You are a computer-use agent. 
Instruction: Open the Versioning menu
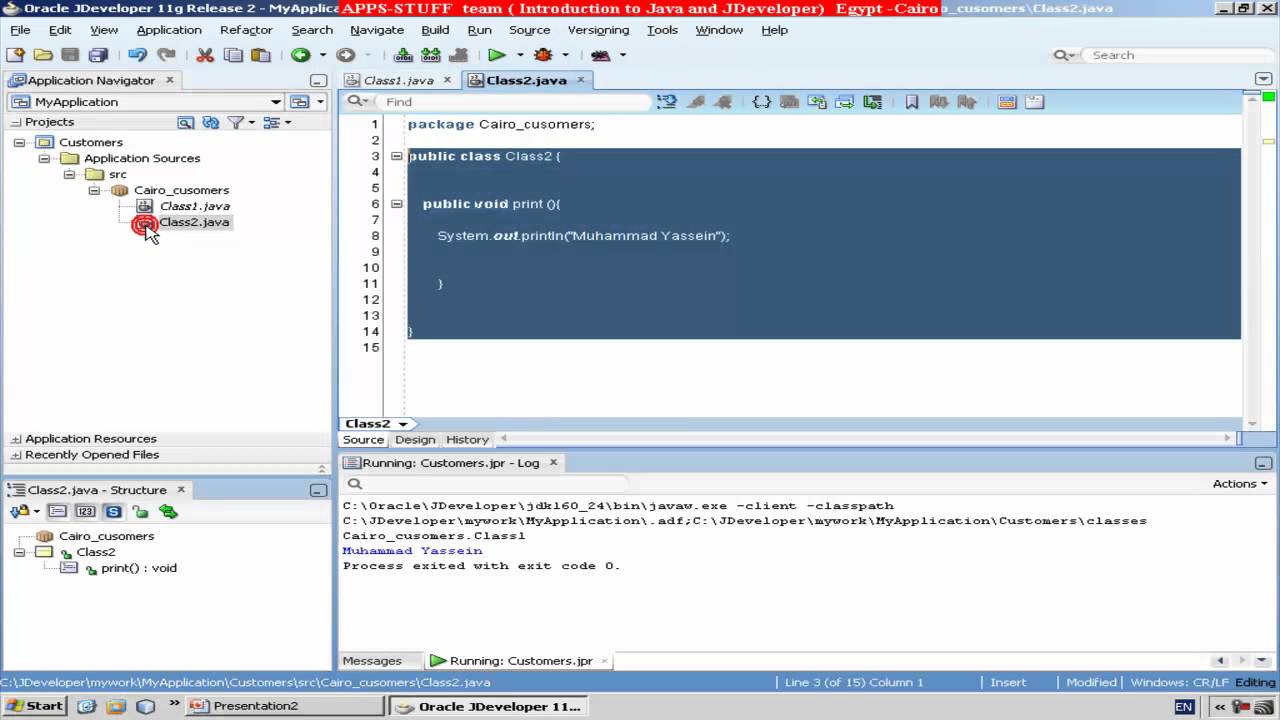598,30
